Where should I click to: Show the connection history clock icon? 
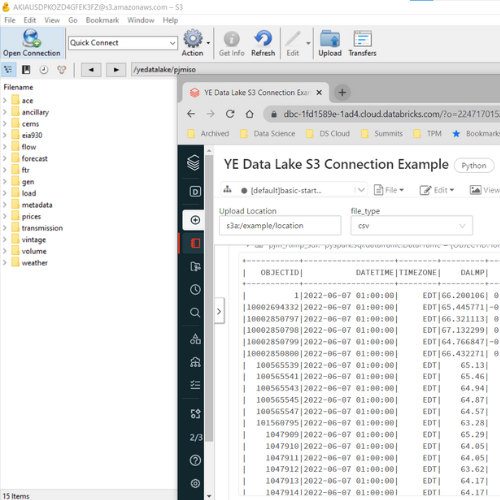pyautogui.click(x=44, y=70)
